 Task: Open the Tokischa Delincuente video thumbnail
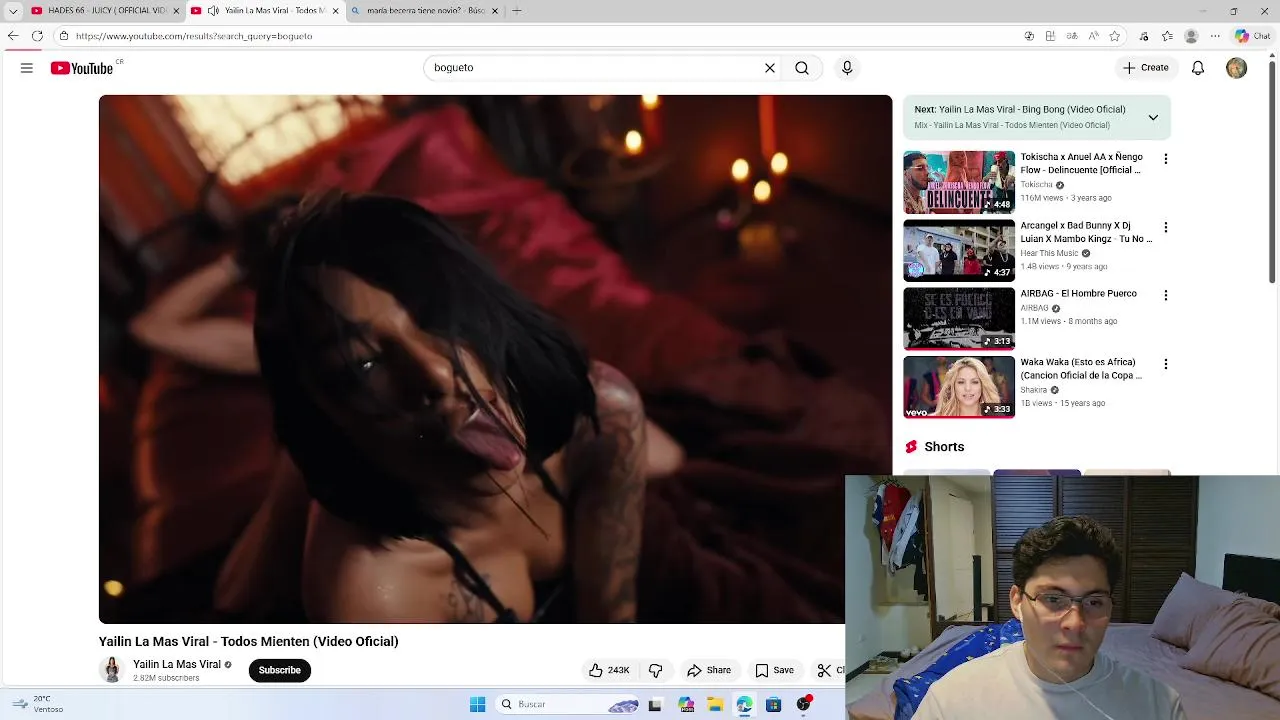pyautogui.click(x=959, y=182)
